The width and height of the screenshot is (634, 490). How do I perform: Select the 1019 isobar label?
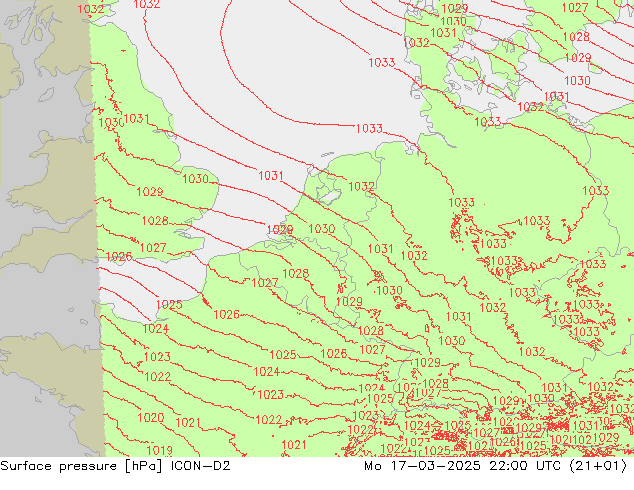159,450
